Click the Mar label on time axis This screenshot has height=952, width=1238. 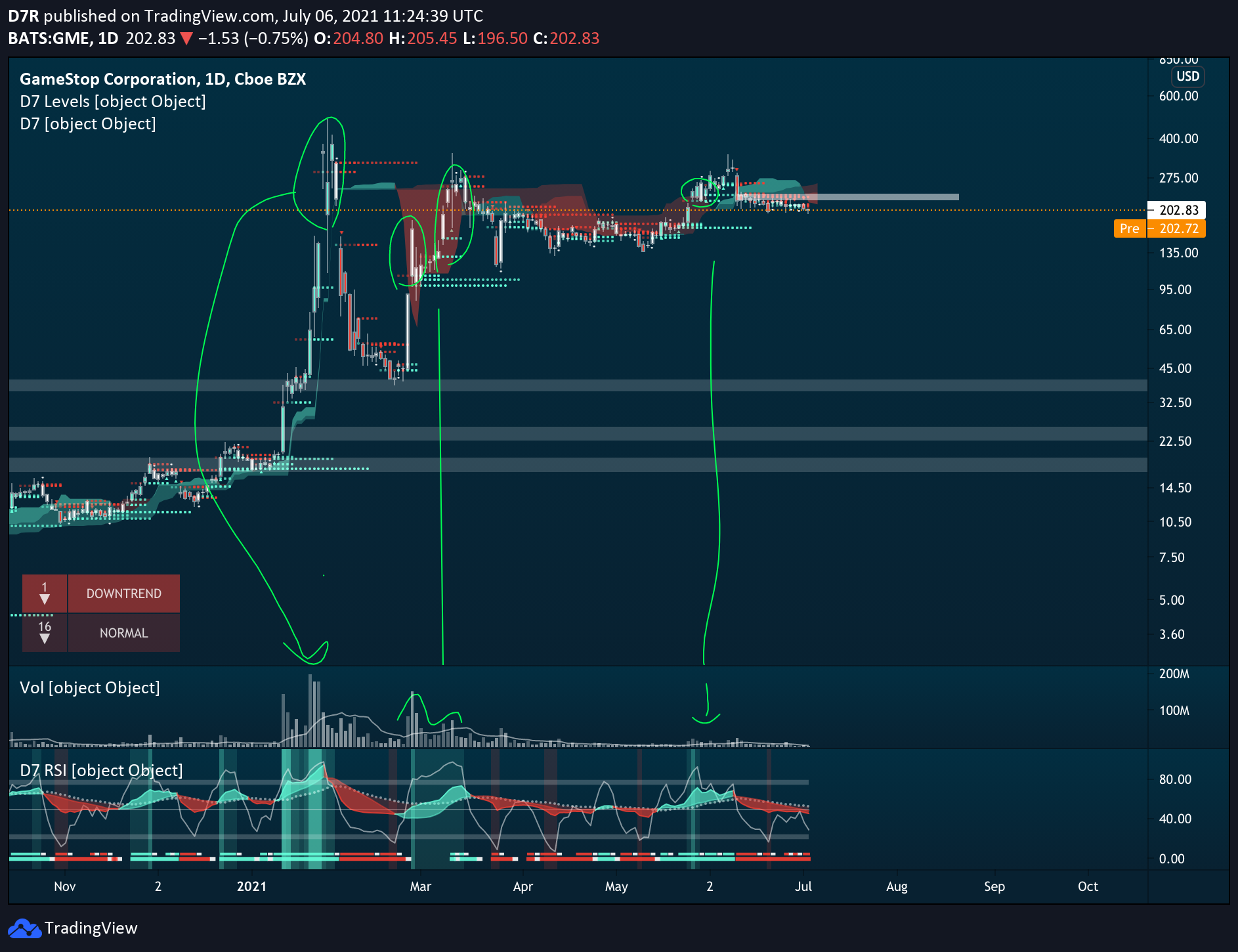[421, 886]
